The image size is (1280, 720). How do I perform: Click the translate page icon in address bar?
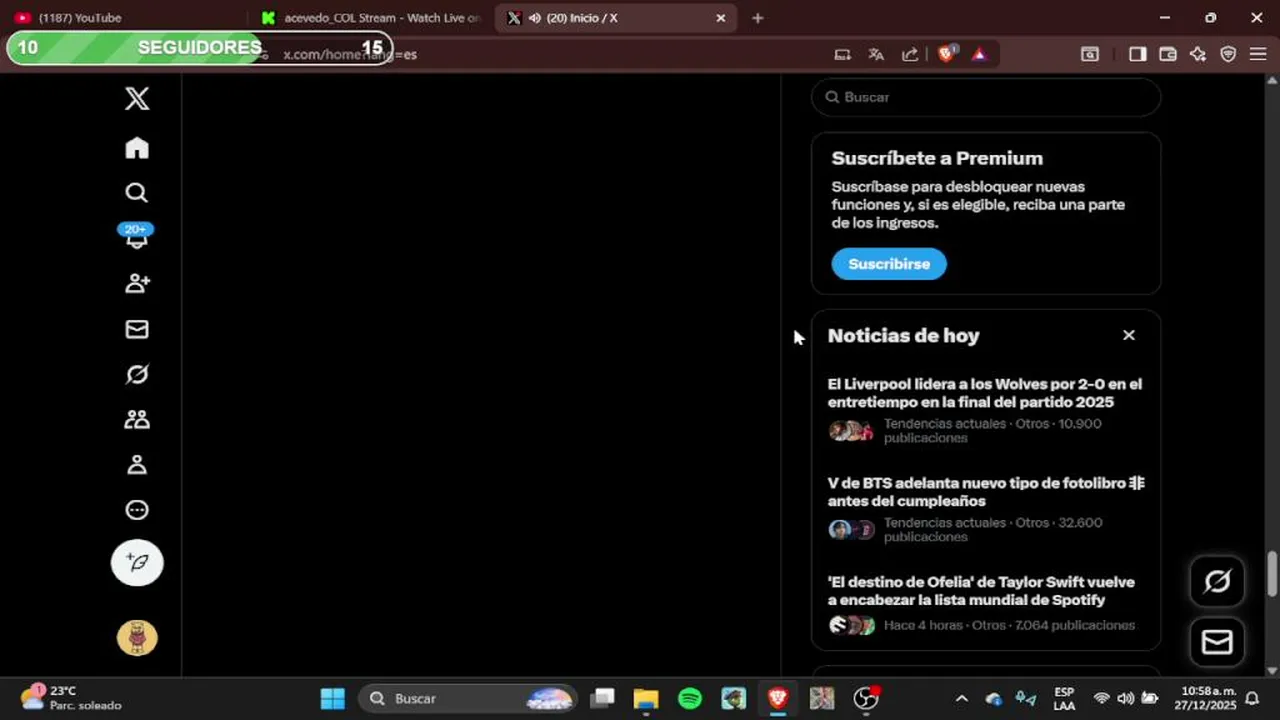click(876, 54)
